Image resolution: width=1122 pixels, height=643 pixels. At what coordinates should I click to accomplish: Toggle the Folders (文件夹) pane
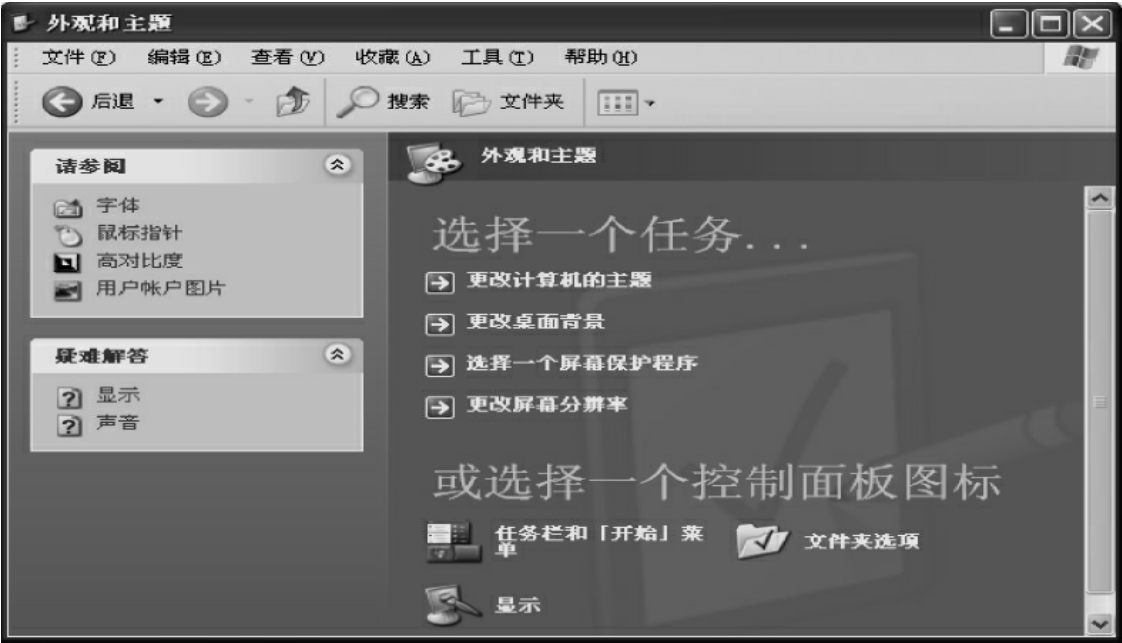[x=508, y=102]
